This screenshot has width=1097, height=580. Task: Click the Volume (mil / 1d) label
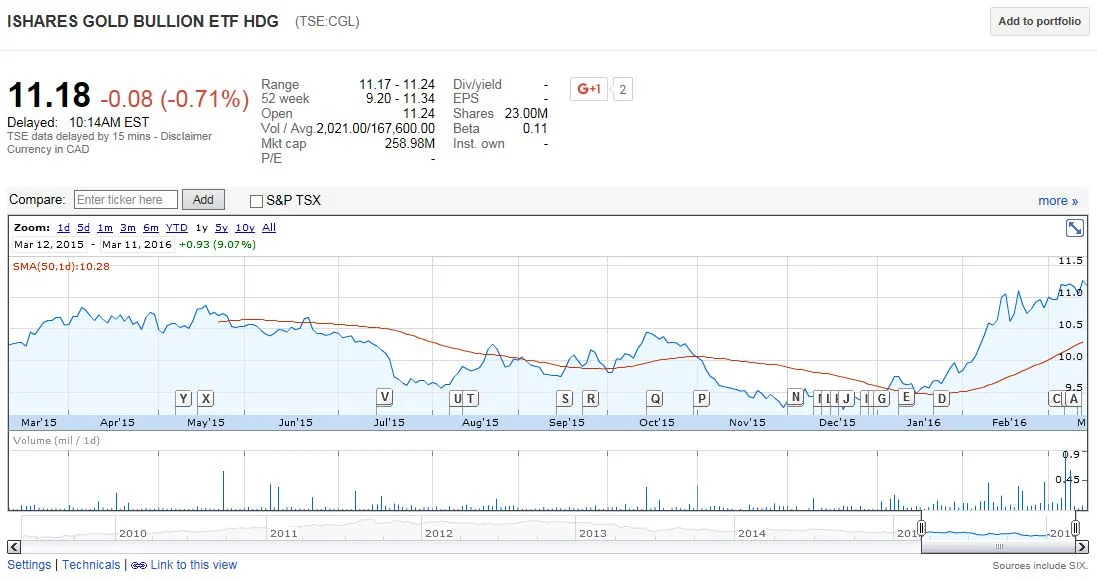[x=56, y=441]
